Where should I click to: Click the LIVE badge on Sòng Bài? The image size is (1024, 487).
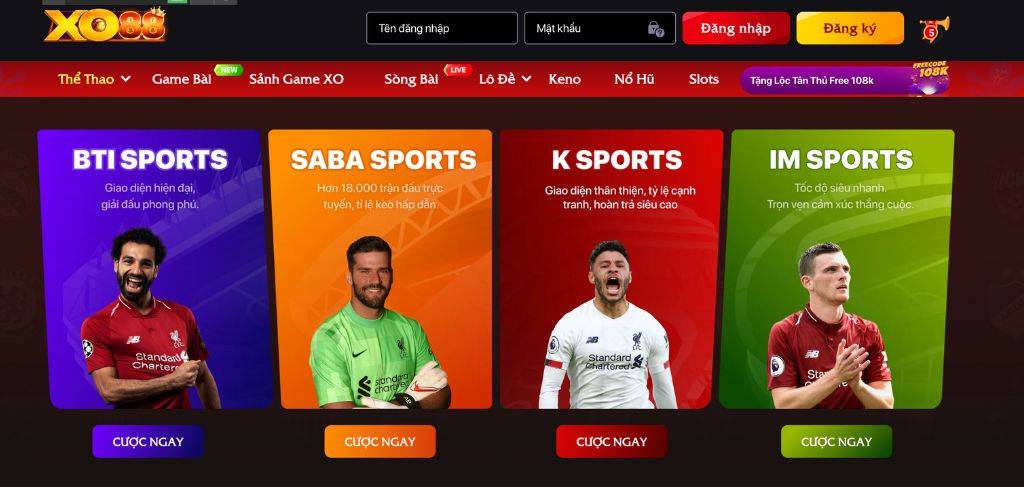458,70
